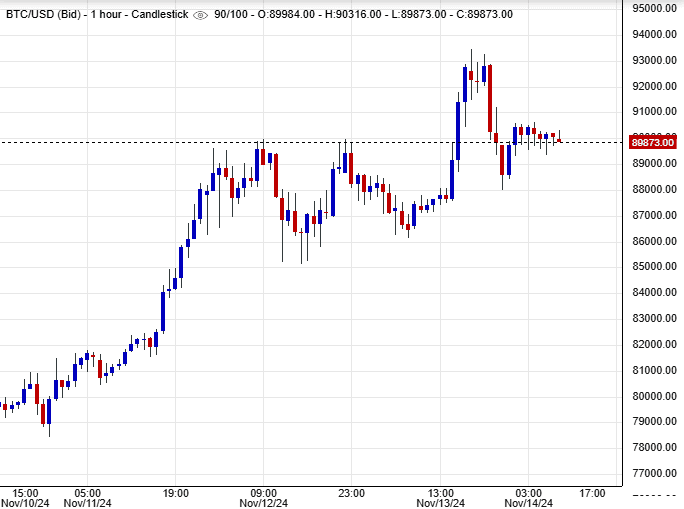The image size is (684, 509).
Task: Select the 15:00 Nov/10/24 time label
Action: tap(24, 498)
